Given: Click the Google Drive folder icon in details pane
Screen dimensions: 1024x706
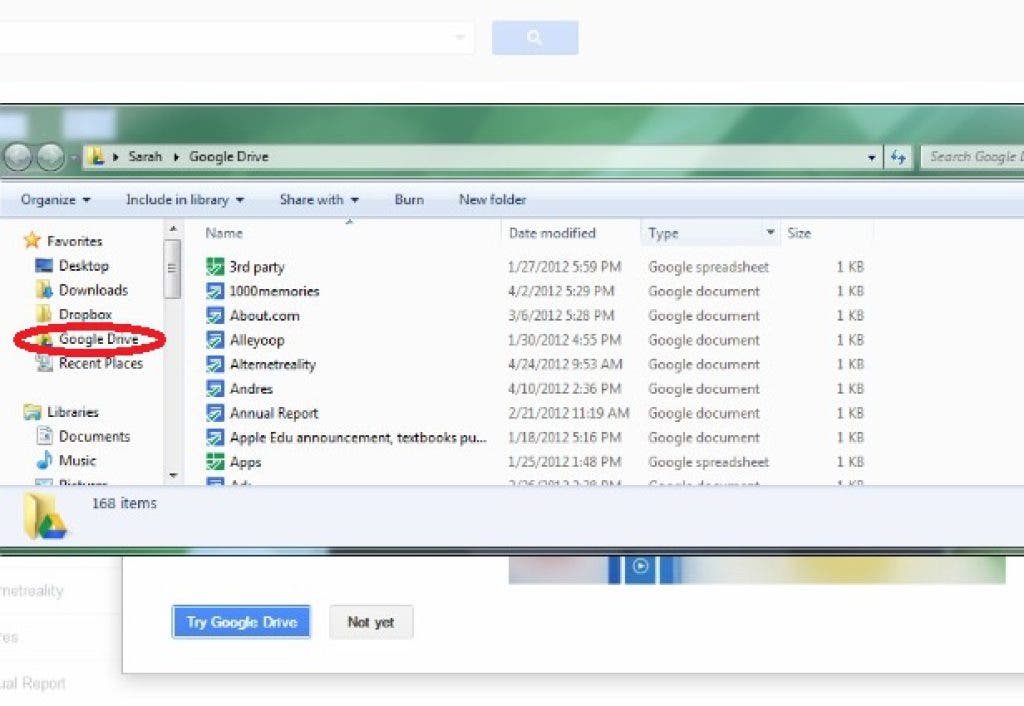Looking at the screenshot, I should (x=44, y=516).
